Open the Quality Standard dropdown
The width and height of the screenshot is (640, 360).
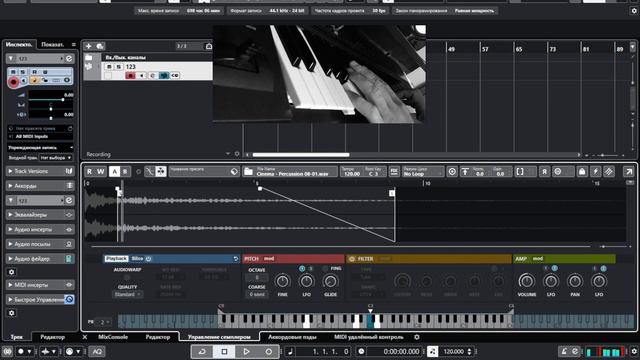[x=127, y=294]
